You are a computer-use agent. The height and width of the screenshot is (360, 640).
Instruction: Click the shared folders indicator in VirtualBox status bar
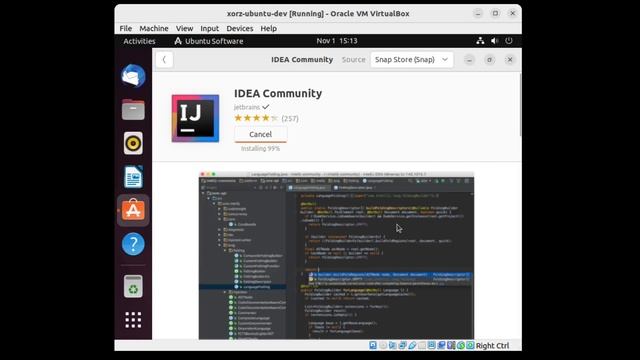pos(422,345)
